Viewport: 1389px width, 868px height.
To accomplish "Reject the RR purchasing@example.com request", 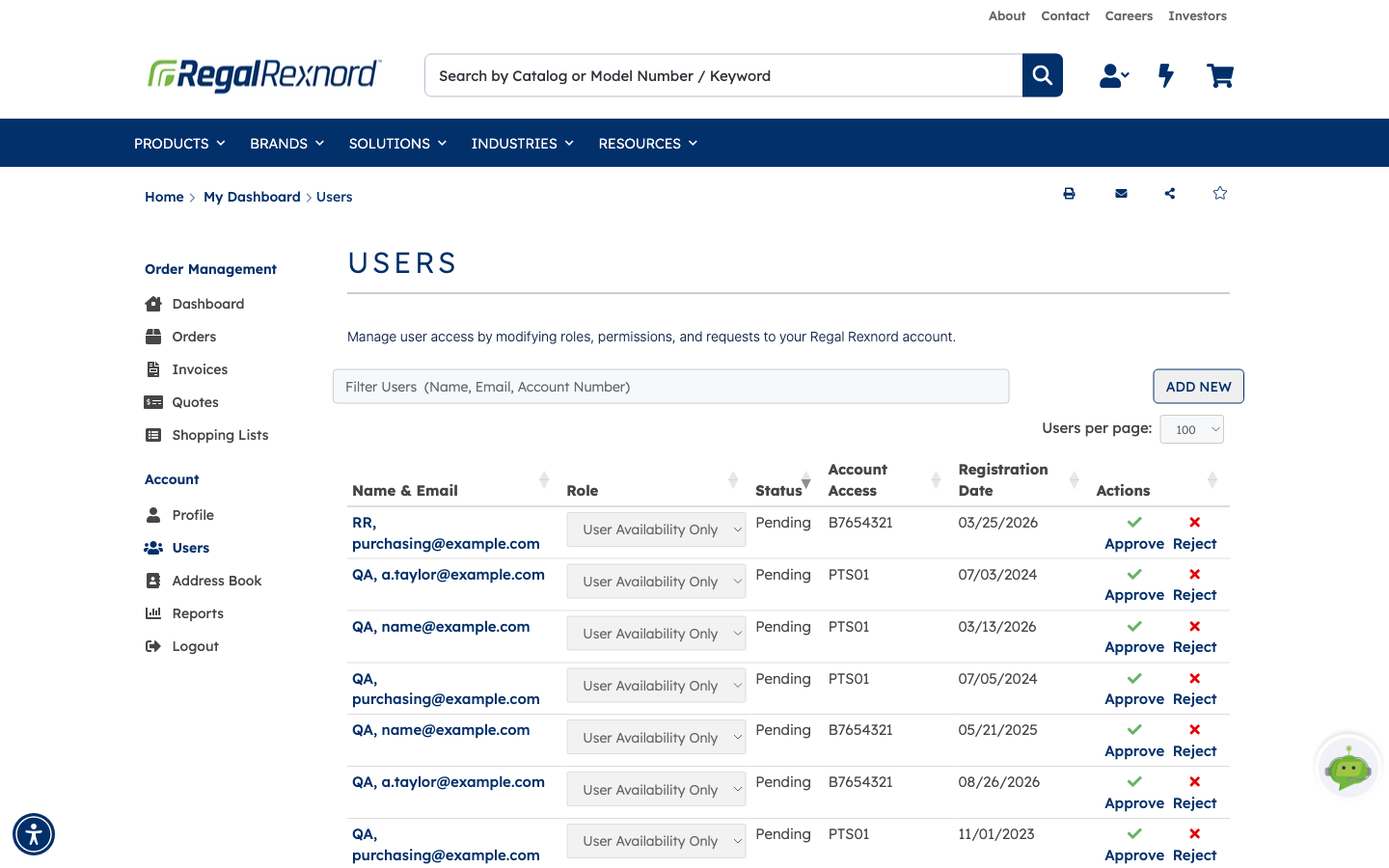I will point(1194,533).
